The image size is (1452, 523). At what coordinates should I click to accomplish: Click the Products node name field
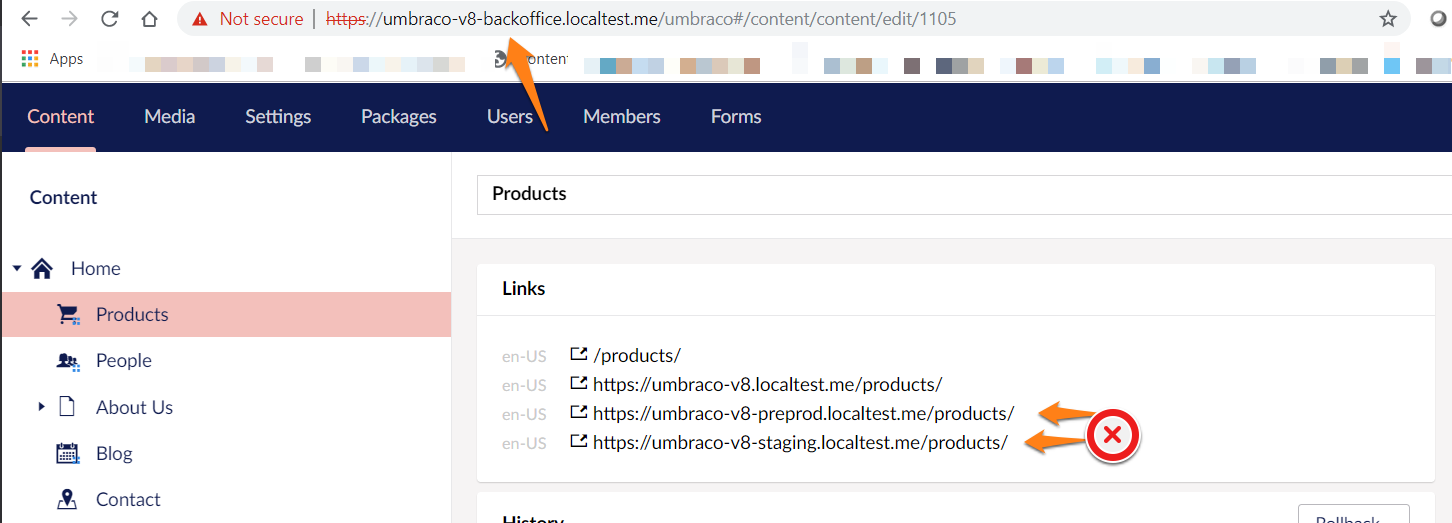tap(960, 194)
